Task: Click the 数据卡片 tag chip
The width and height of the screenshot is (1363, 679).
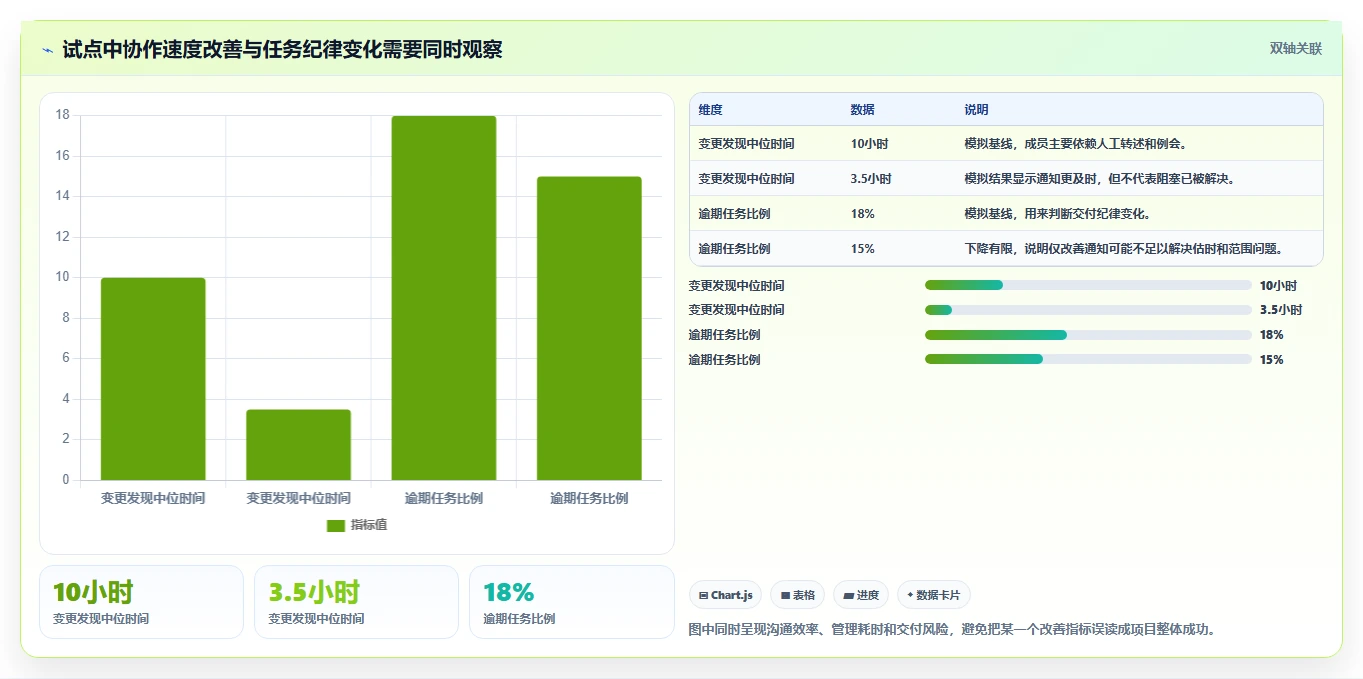Action: (x=934, y=595)
